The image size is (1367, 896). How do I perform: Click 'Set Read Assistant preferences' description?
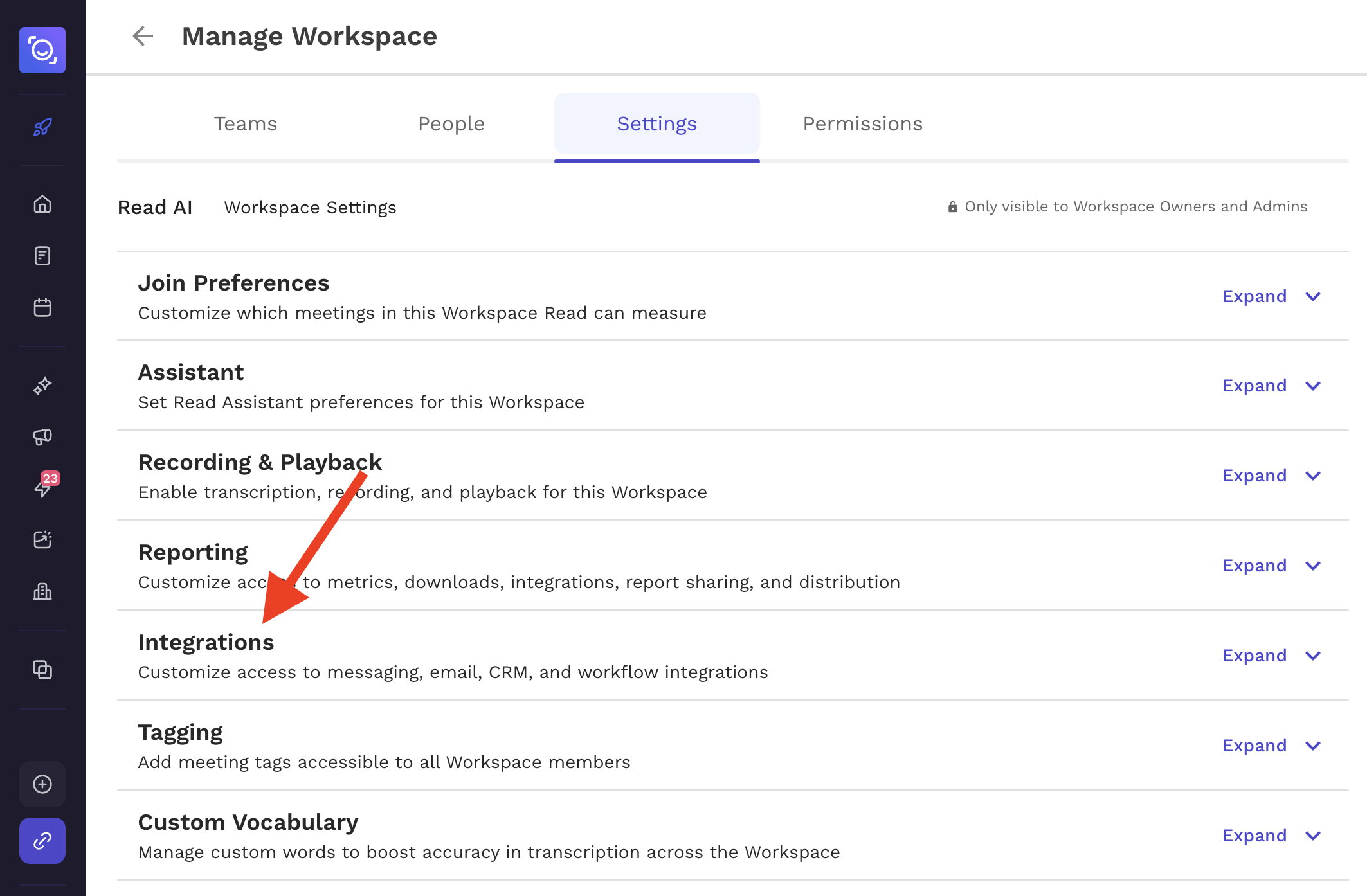361,402
